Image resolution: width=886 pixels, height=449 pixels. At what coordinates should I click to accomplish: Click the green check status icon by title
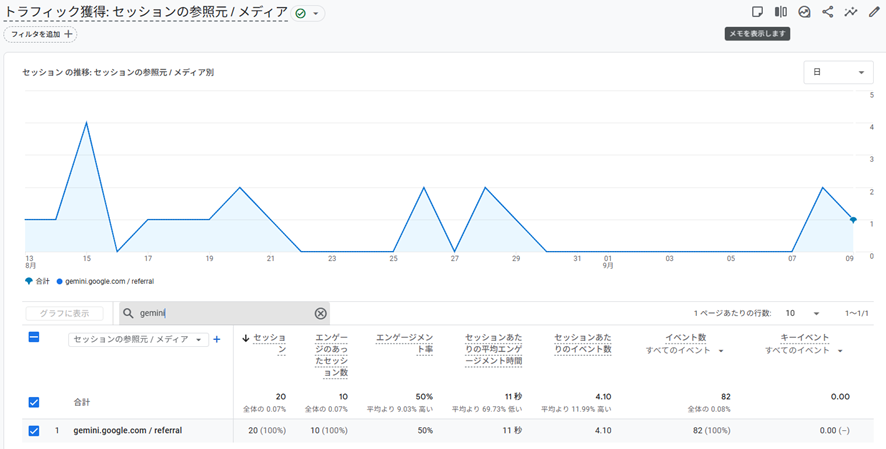coord(301,14)
